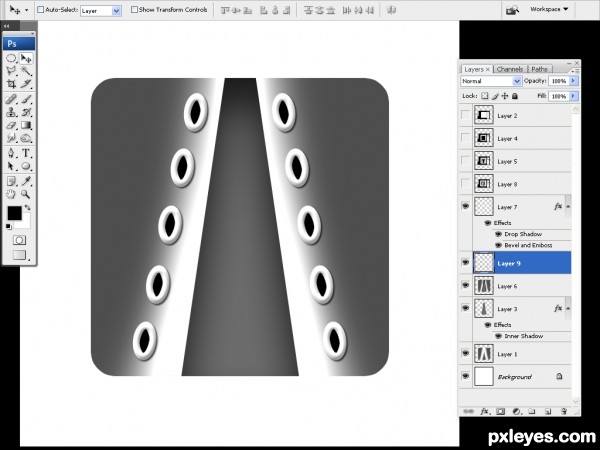
Task: Hide Layer 7 using eye icon
Action: [x=465, y=206]
